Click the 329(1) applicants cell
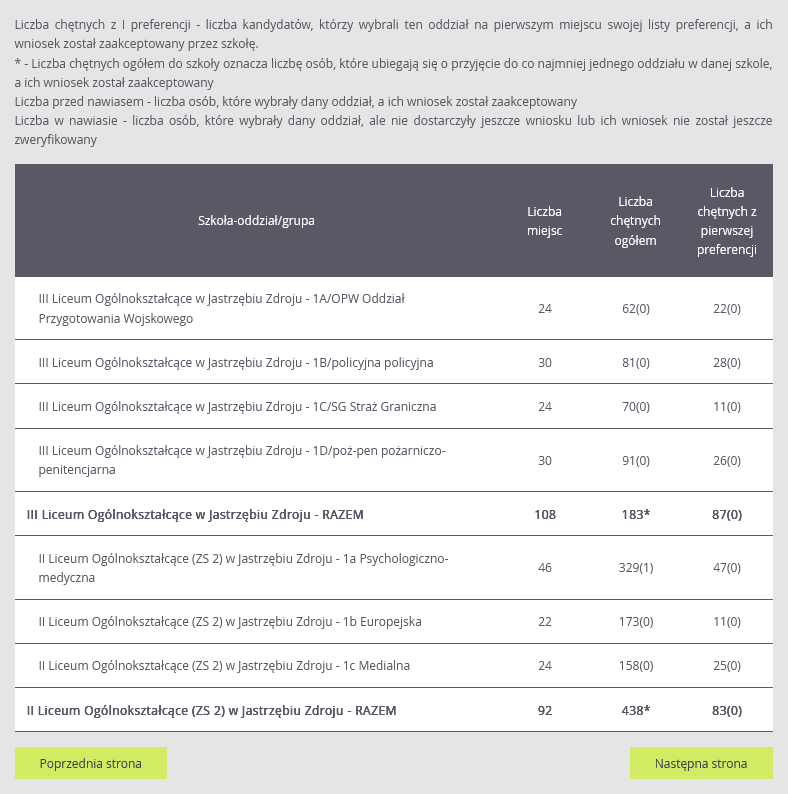This screenshot has height=794, width=788. click(x=636, y=568)
